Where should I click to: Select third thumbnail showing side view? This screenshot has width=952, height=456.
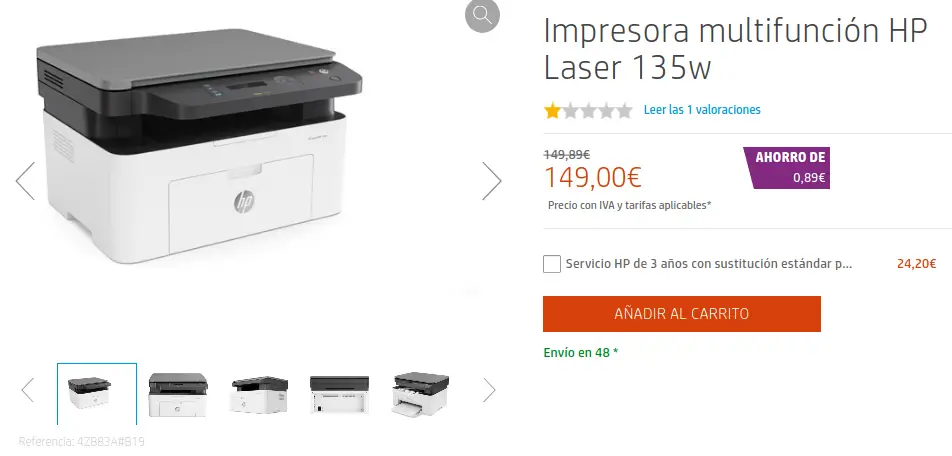[x=259, y=394]
